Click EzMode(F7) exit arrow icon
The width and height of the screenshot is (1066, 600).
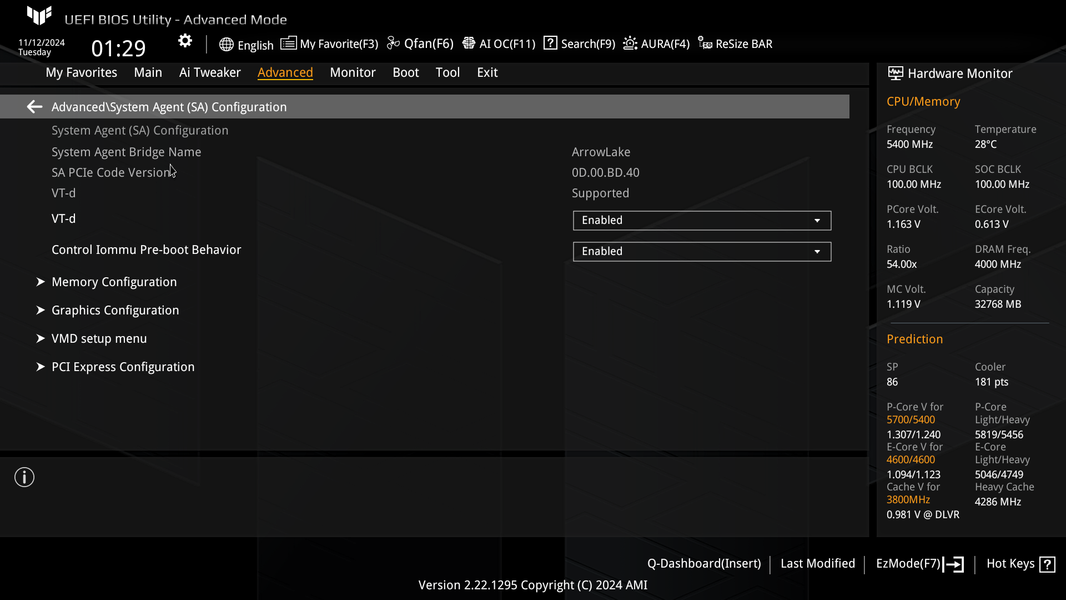coord(953,564)
